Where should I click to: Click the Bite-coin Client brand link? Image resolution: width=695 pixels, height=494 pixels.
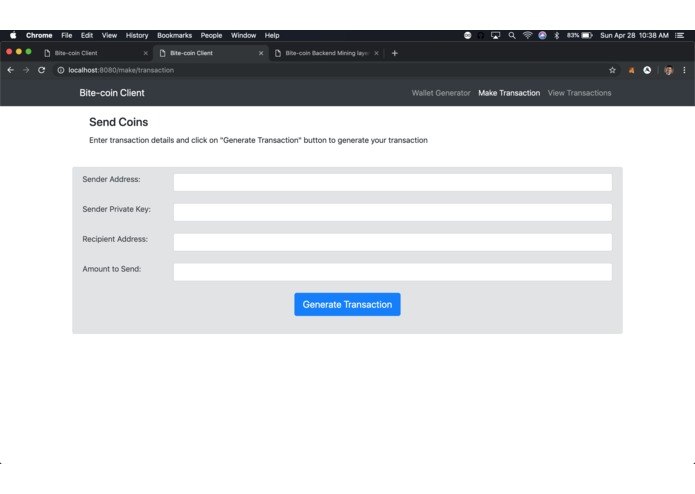(x=112, y=93)
